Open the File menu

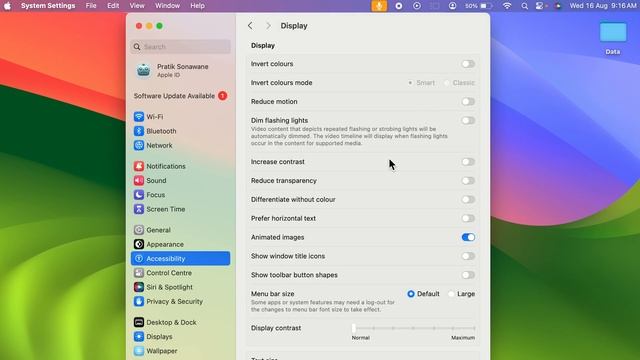click(91, 6)
